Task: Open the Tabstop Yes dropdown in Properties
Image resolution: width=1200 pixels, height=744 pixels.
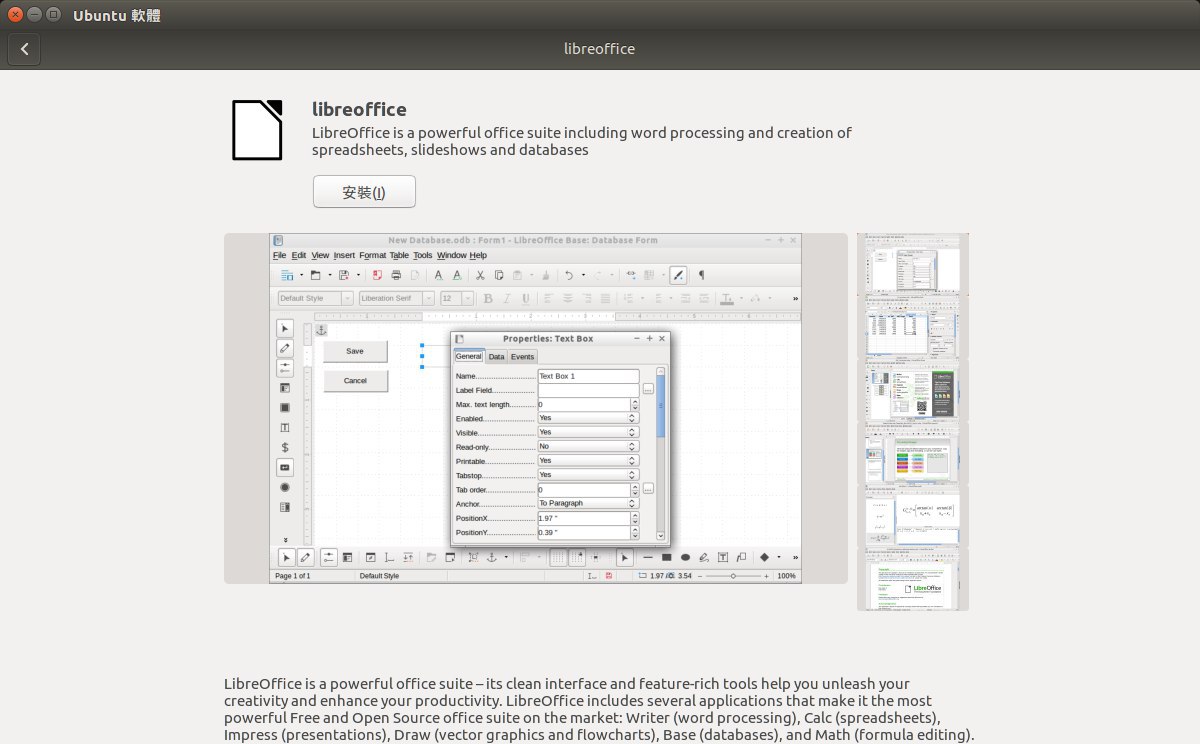Action: click(588, 475)
